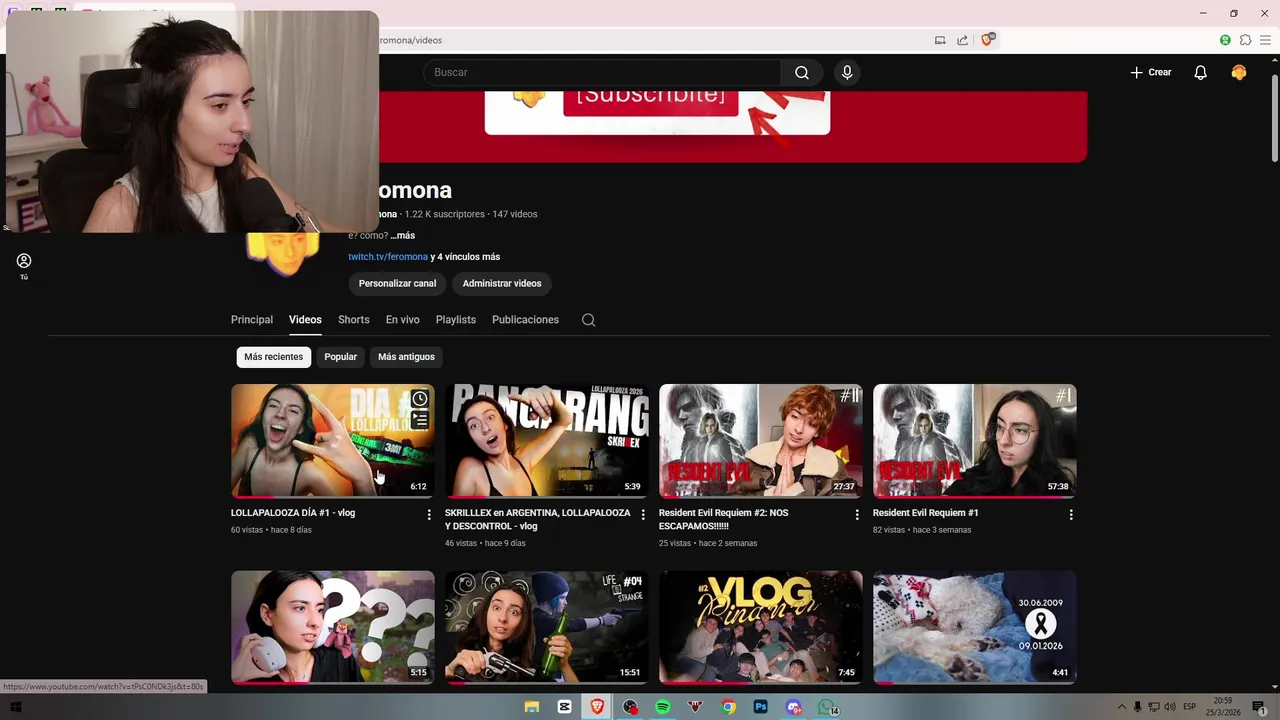Open the question marks video thumbnail, 5:15

tap(333, 627)
